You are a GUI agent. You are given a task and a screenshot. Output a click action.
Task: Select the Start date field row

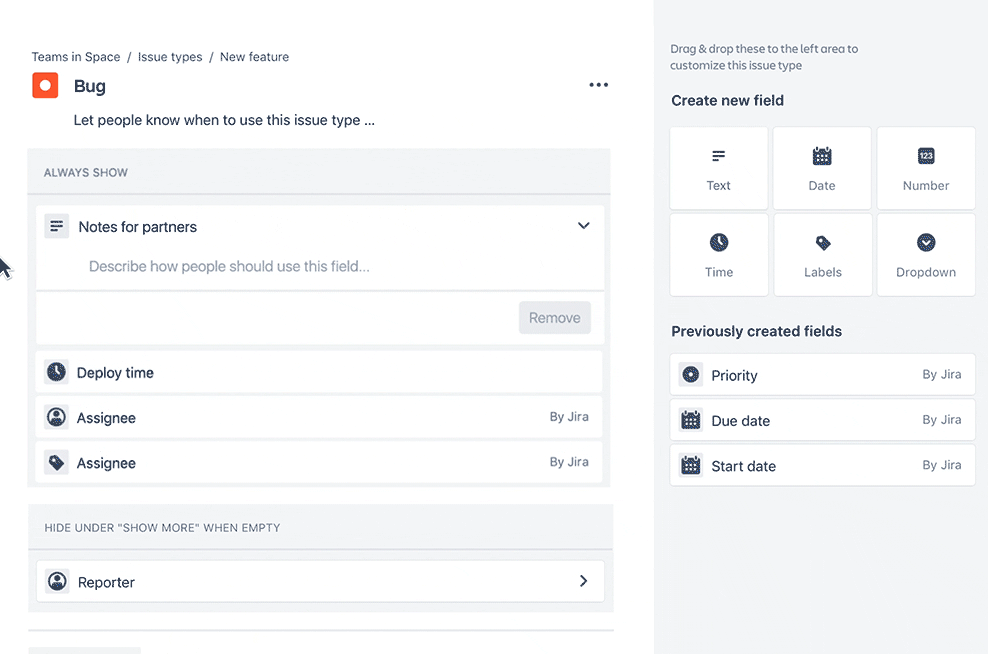click(x=822, y=466)
